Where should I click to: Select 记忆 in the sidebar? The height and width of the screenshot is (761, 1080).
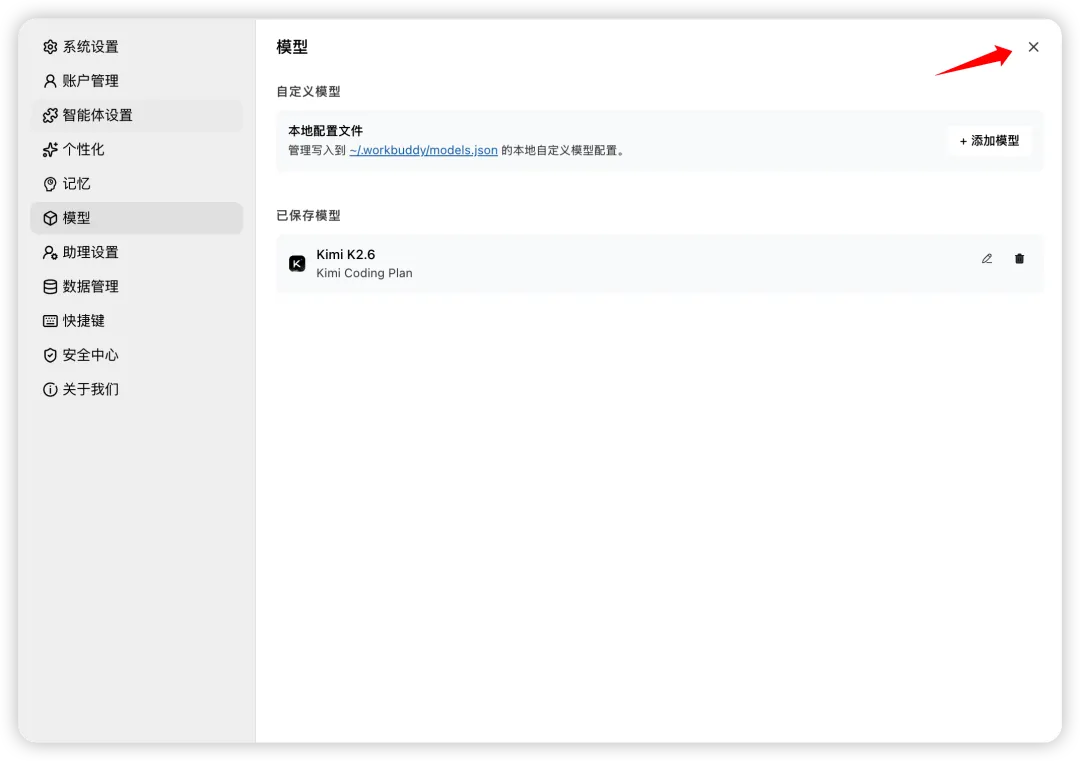136,184
